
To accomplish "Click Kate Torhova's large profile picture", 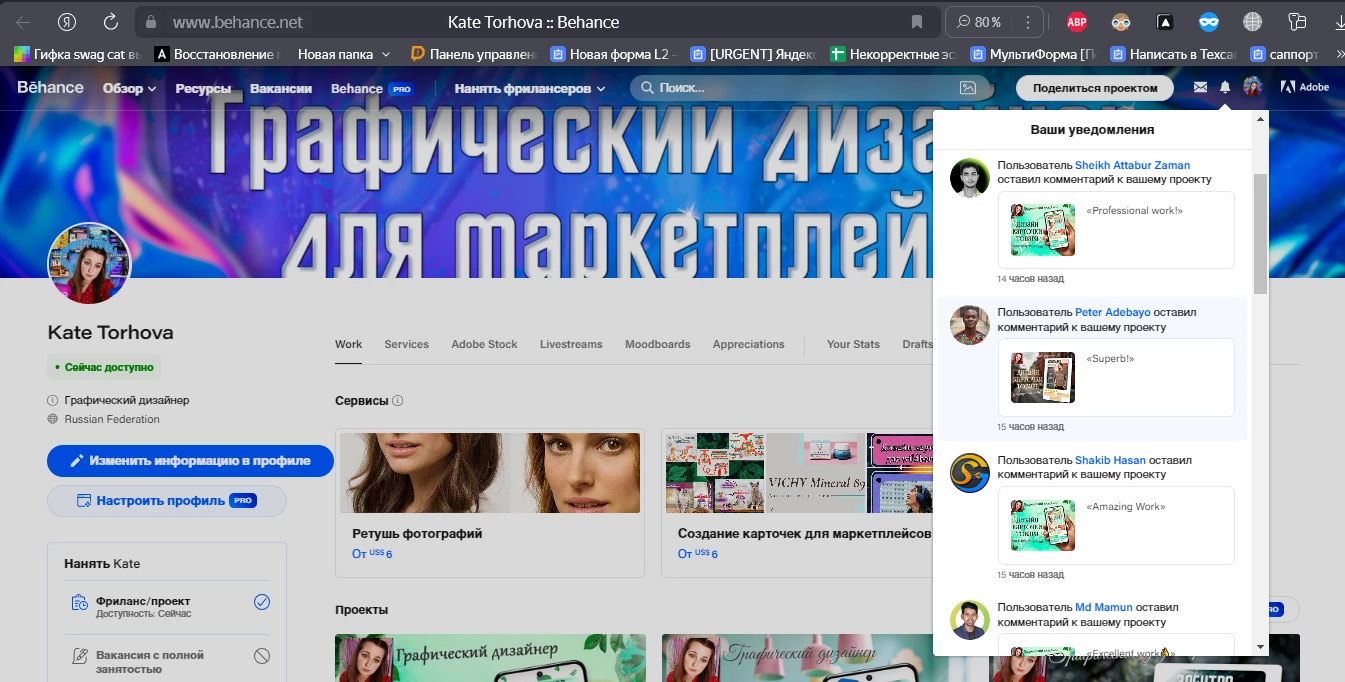I will [89, 264].
